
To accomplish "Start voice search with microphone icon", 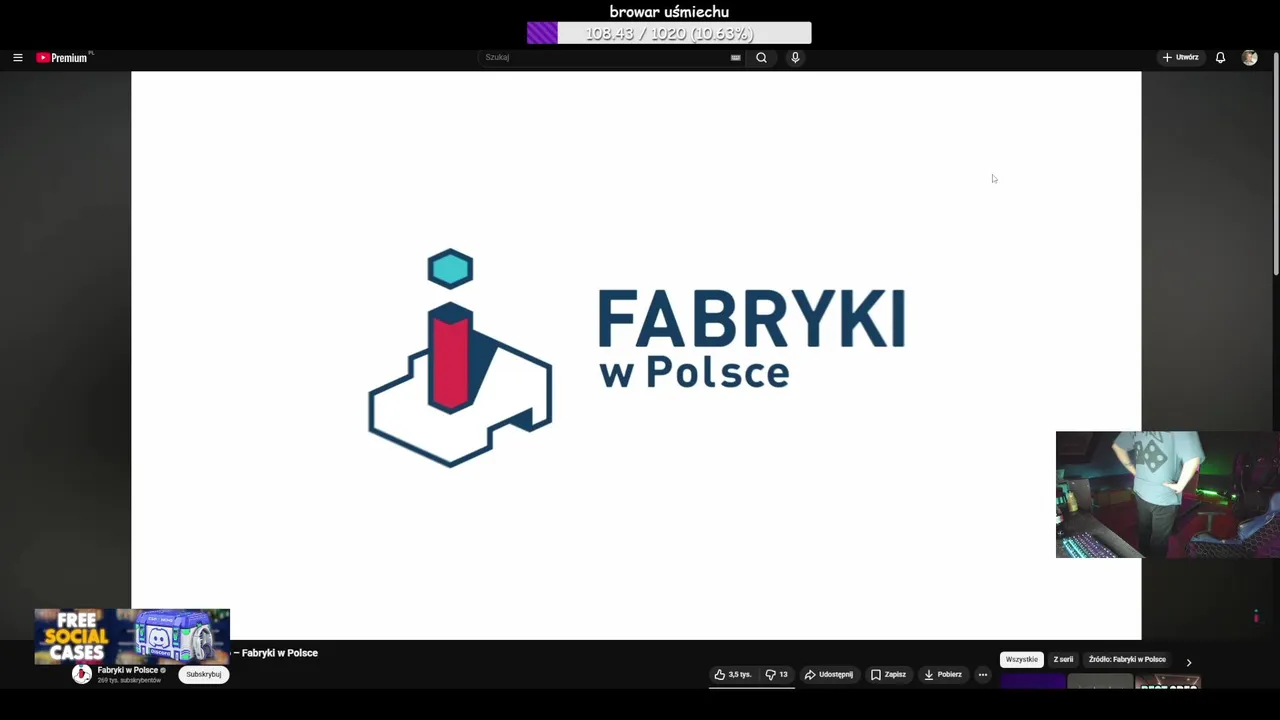I will pos(795,58).
